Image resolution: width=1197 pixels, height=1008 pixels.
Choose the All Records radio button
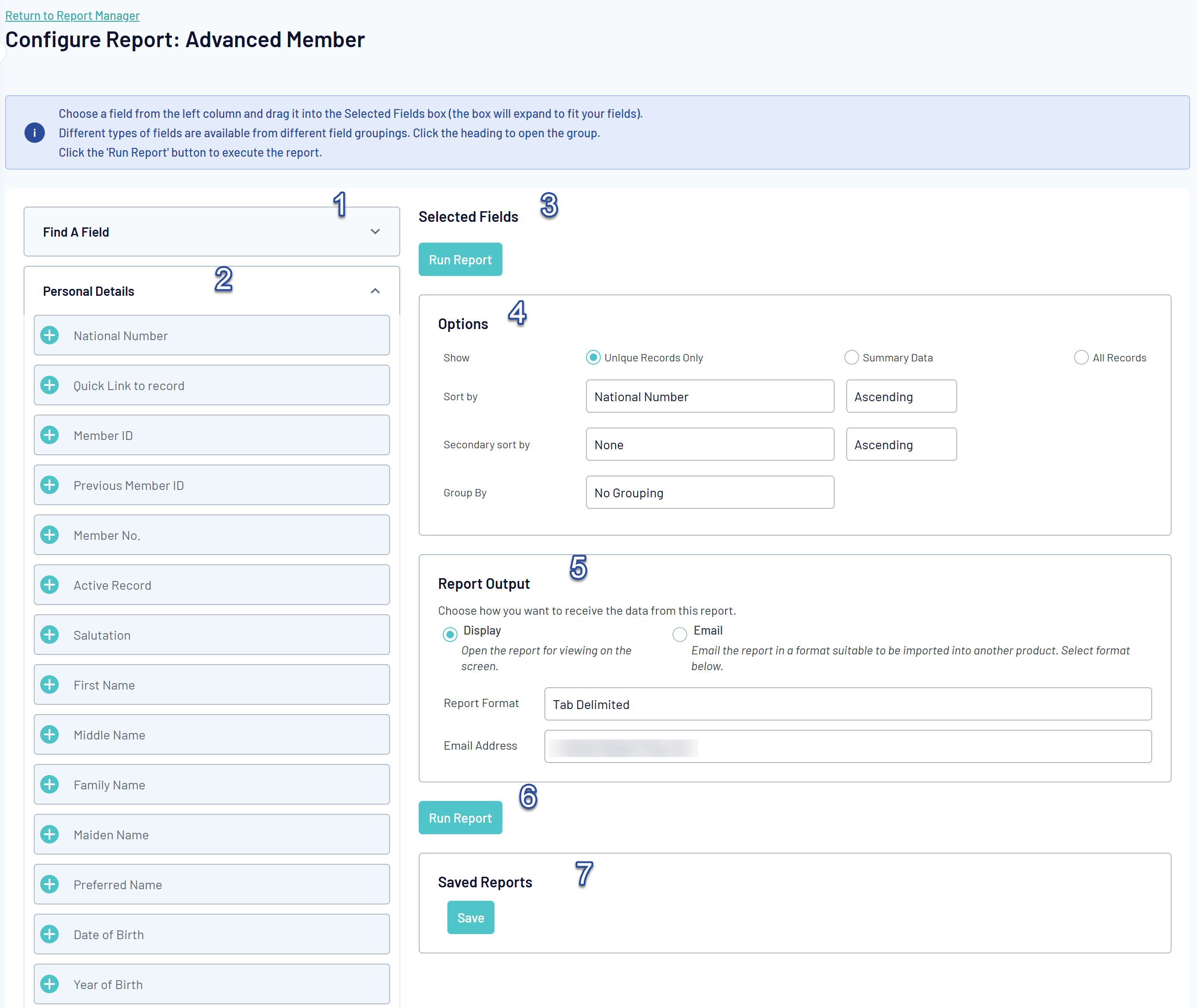point(1081,358)
